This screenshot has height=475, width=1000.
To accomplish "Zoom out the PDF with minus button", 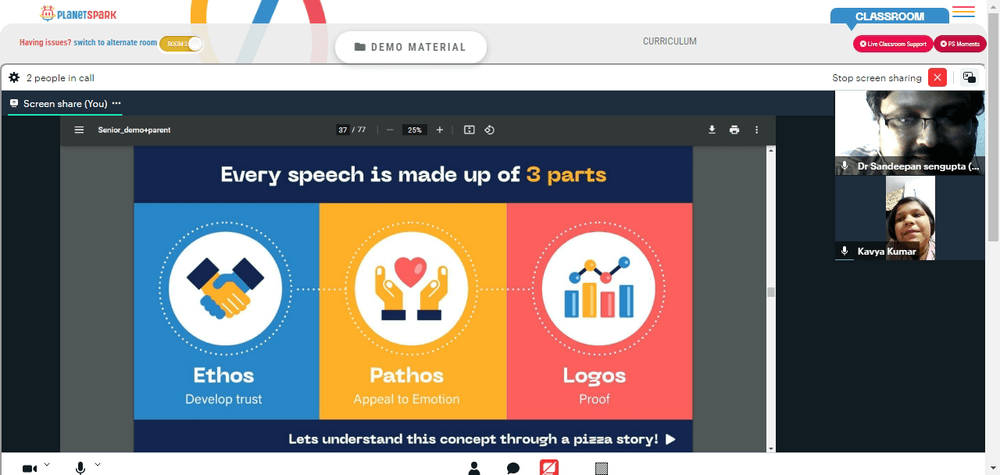I will pos(390,129).
